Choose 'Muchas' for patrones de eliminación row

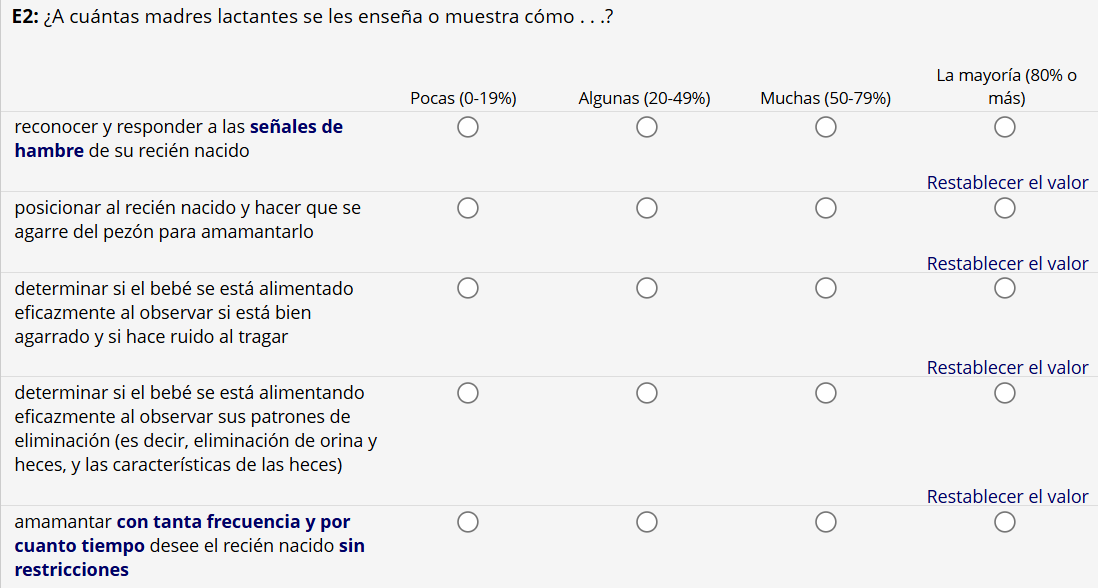tap(826, 393)
